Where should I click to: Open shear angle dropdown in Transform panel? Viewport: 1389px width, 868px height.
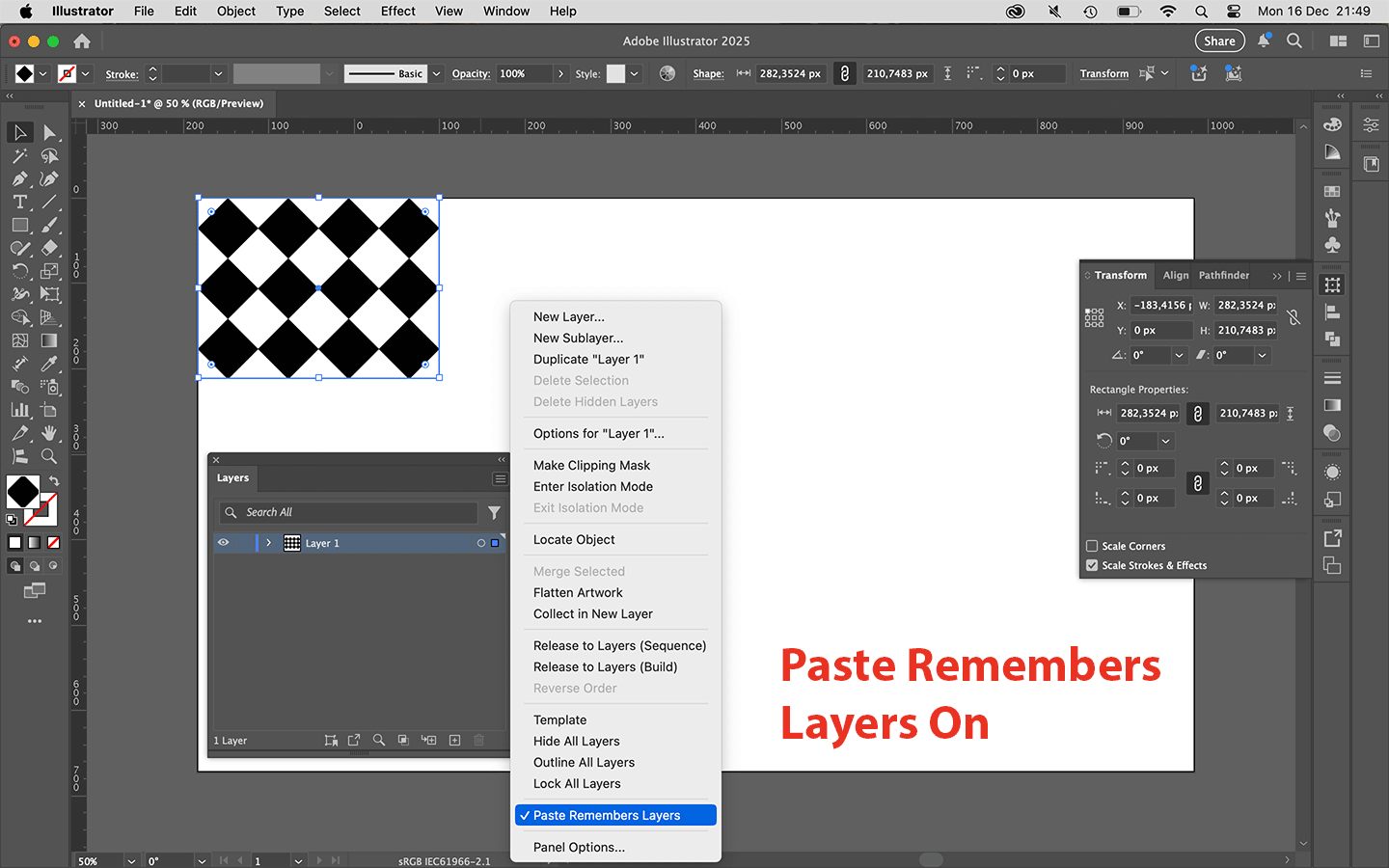1262,355
